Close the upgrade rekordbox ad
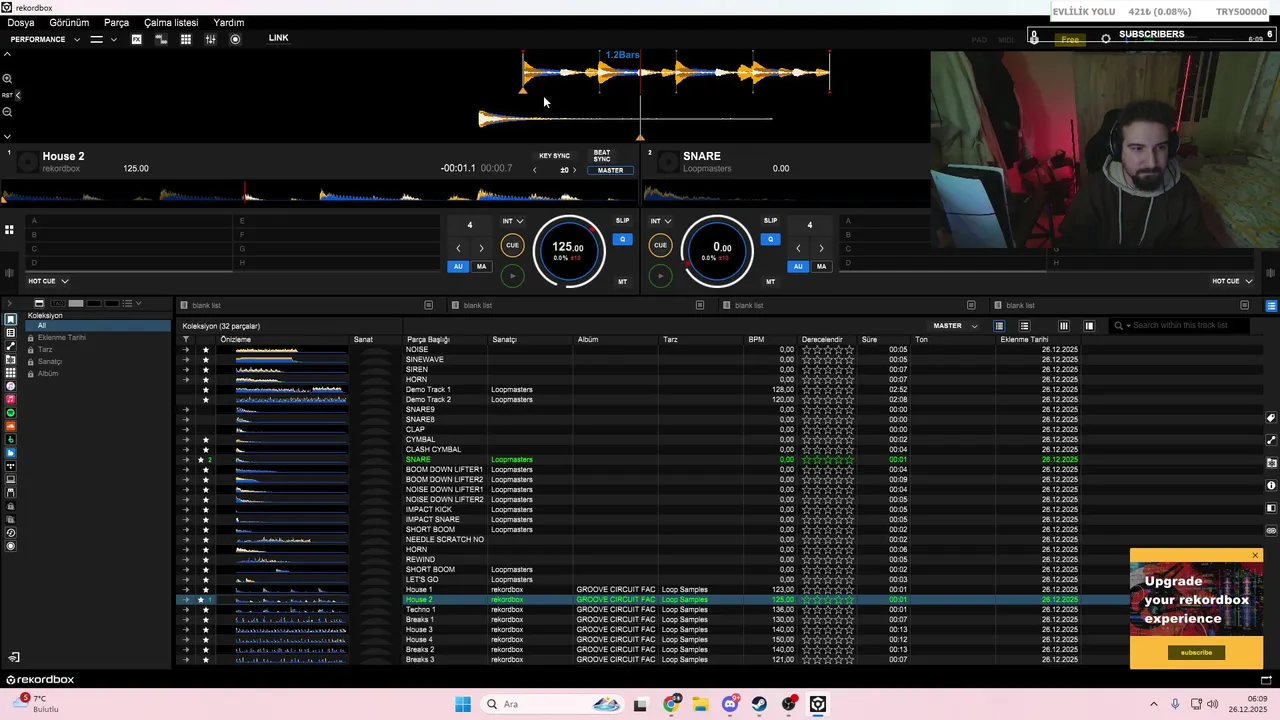1280x720 pixels. pos(1255,555)
